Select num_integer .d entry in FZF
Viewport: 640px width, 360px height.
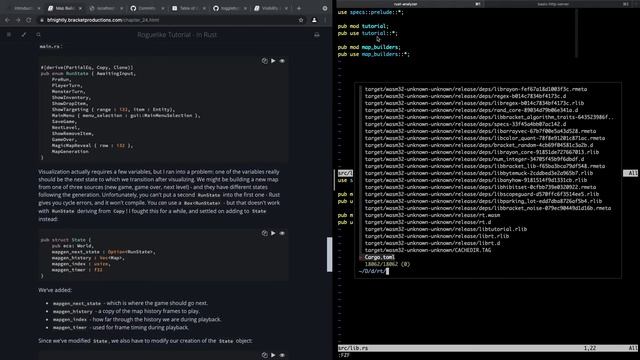coord(474,159)
